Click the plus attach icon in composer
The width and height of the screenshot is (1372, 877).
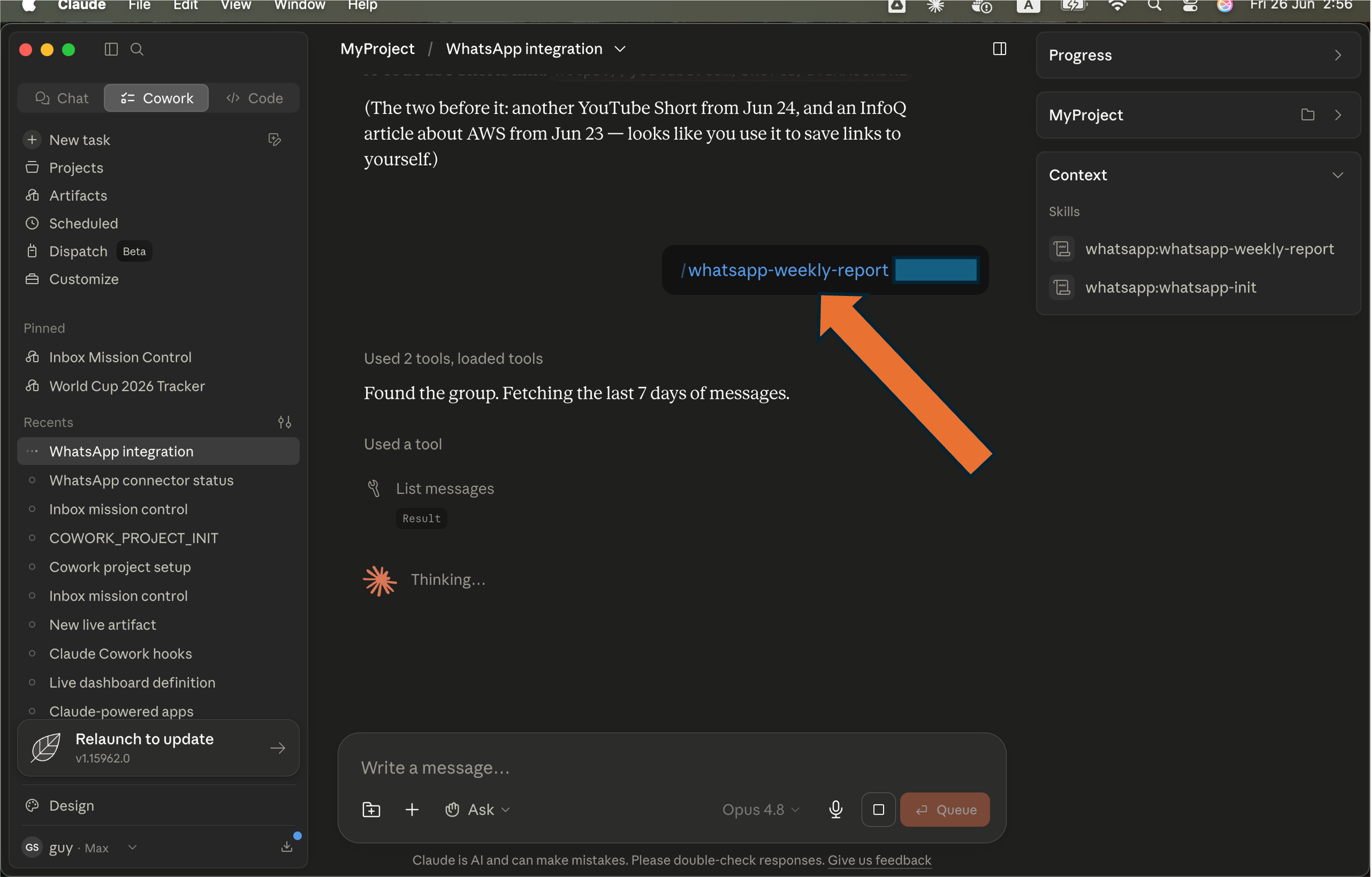(x=412, y=810)
